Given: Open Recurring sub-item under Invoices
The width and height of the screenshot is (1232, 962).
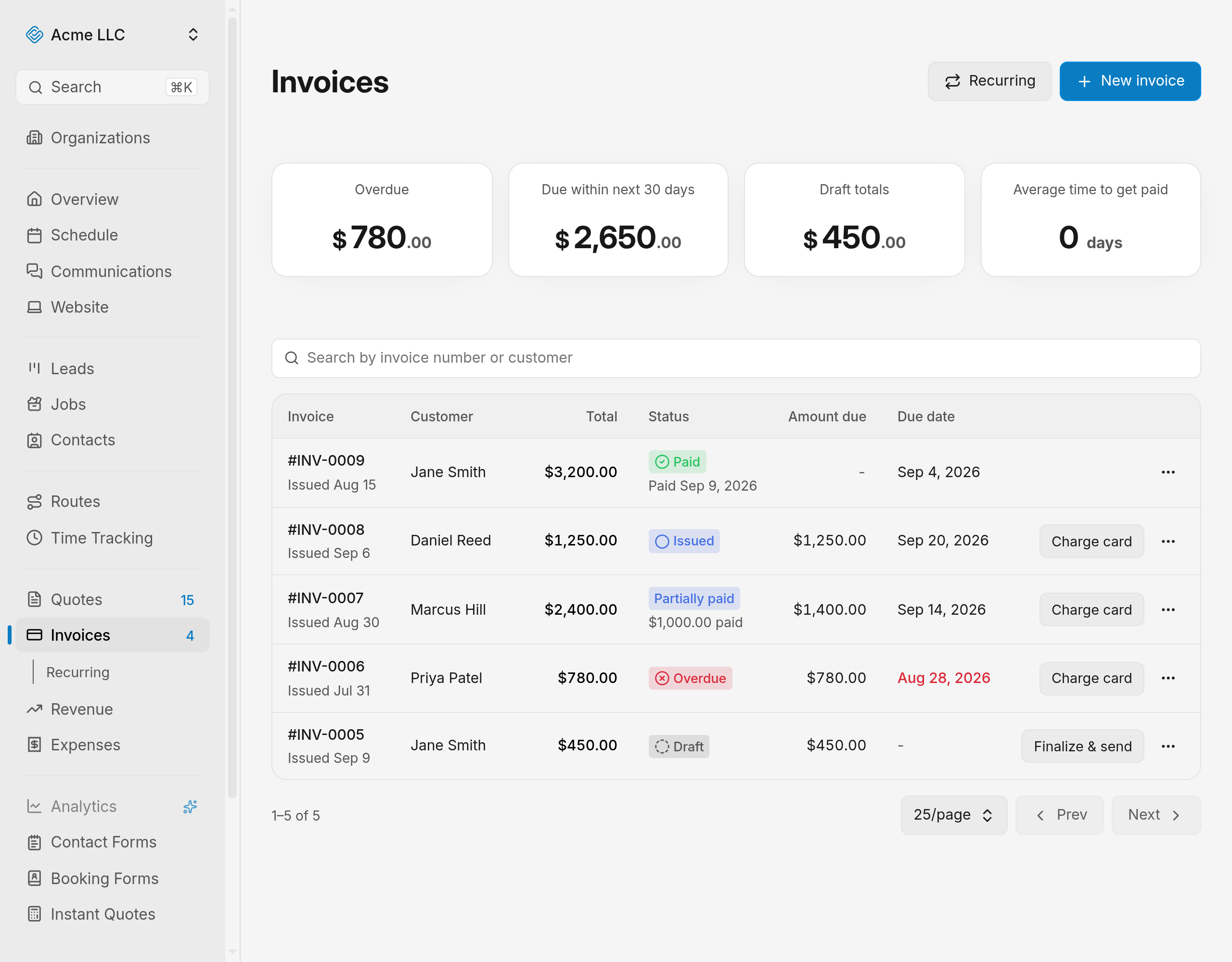Looking at the screenshot, I should pos(78,671).
